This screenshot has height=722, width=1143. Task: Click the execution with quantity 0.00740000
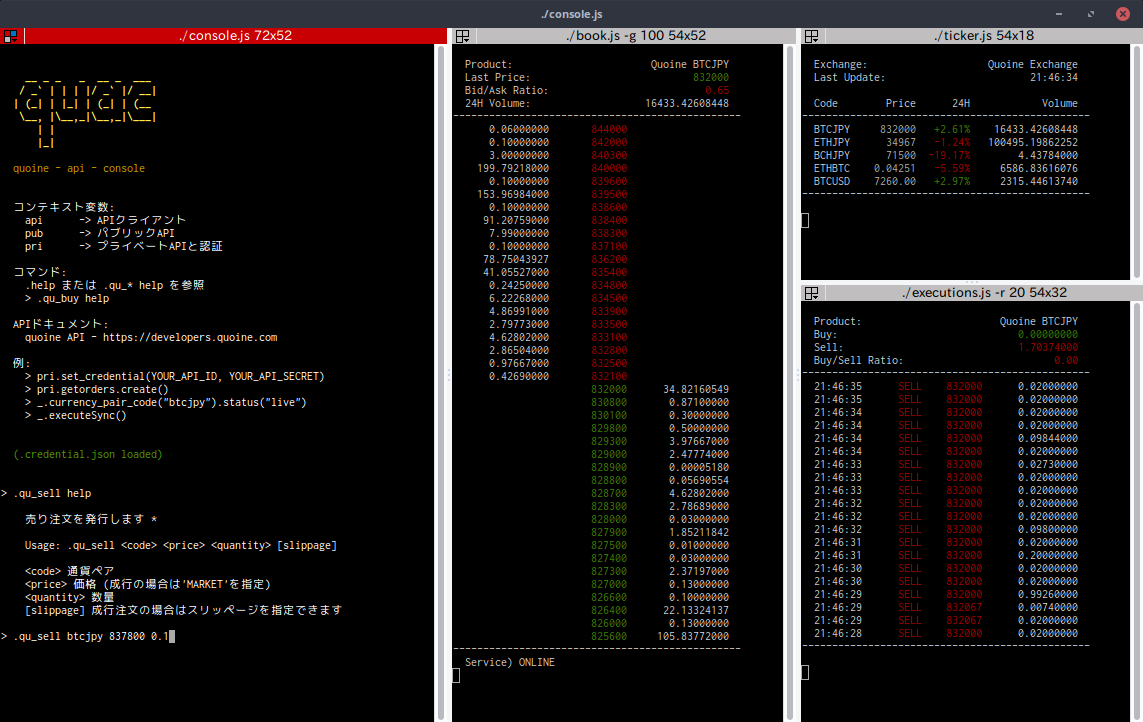(x=945, y=608)
